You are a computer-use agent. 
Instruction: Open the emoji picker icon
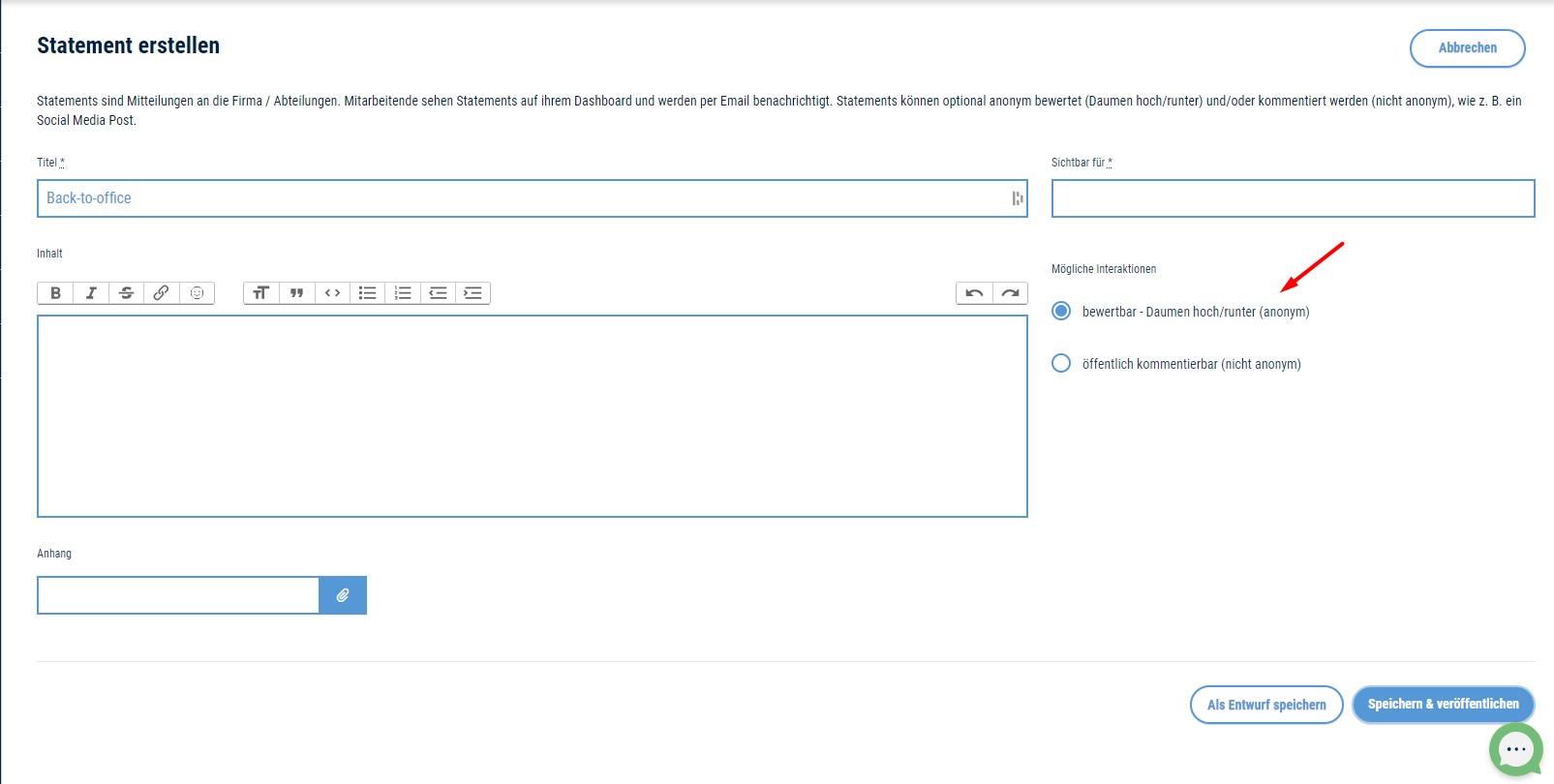197,293
